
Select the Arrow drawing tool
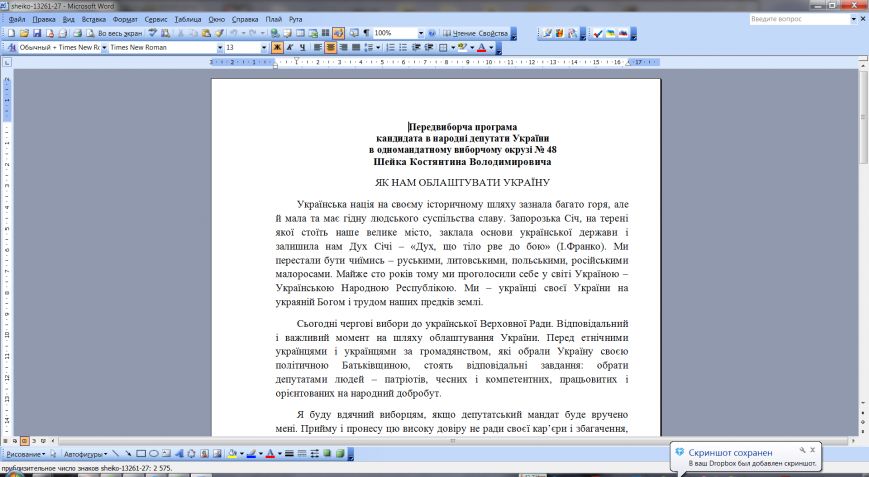pyautogui.click(x=128, y=454)
